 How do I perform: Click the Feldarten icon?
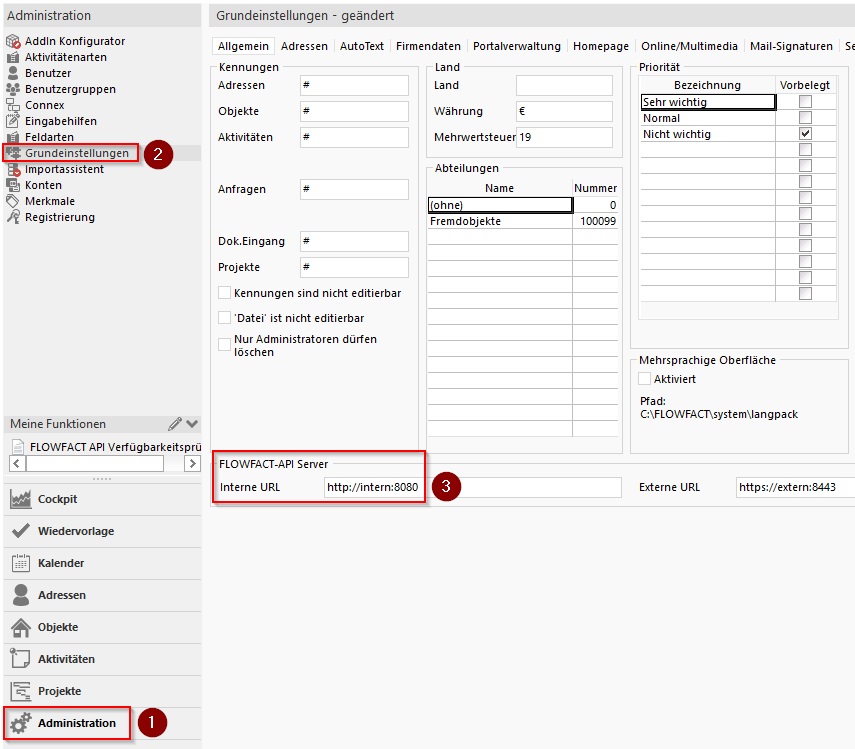[x=13, y=137]
